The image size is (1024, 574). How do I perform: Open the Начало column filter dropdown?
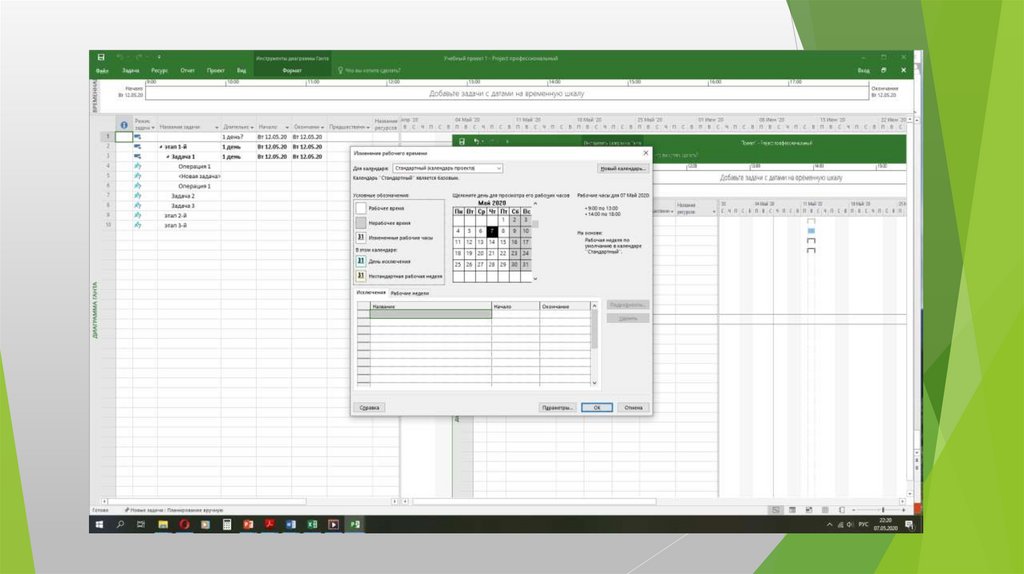(285, 127)
